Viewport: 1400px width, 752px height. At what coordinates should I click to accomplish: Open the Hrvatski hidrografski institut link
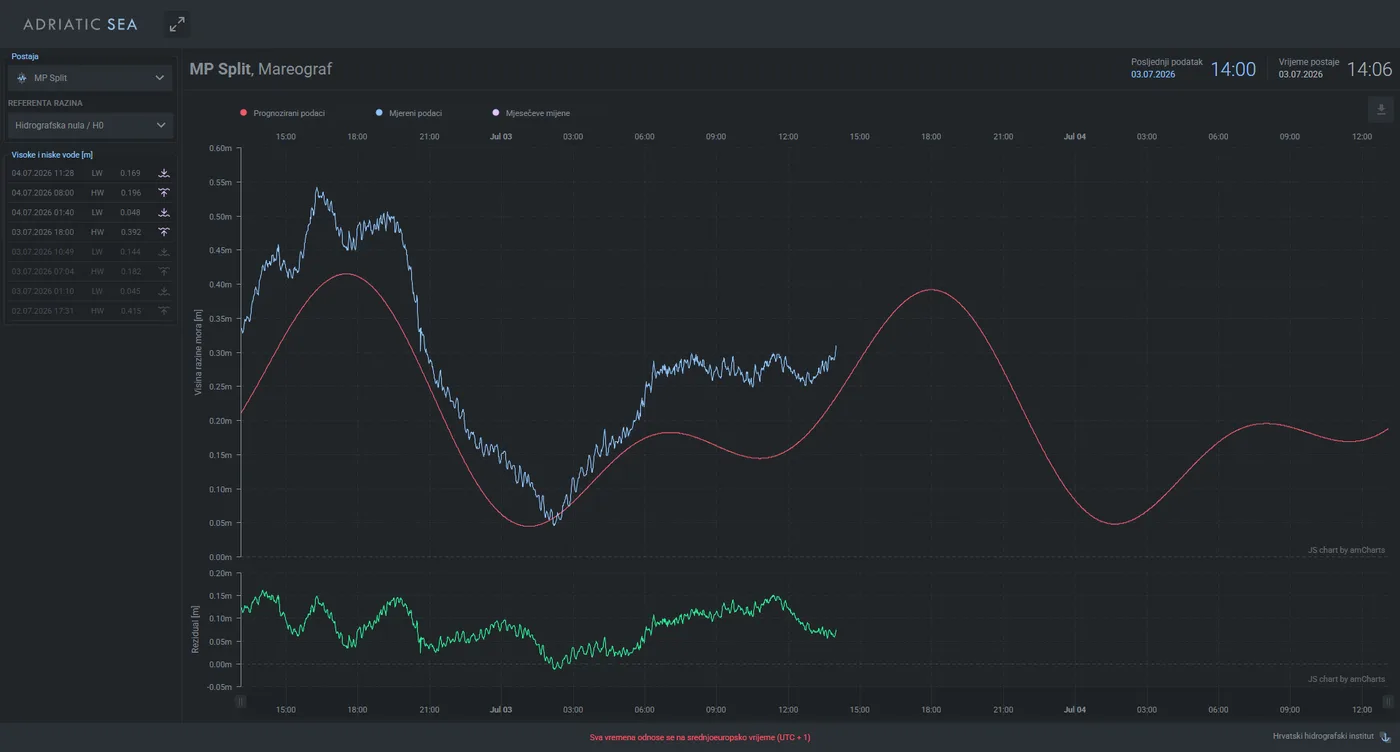(x=1323, y=737)
